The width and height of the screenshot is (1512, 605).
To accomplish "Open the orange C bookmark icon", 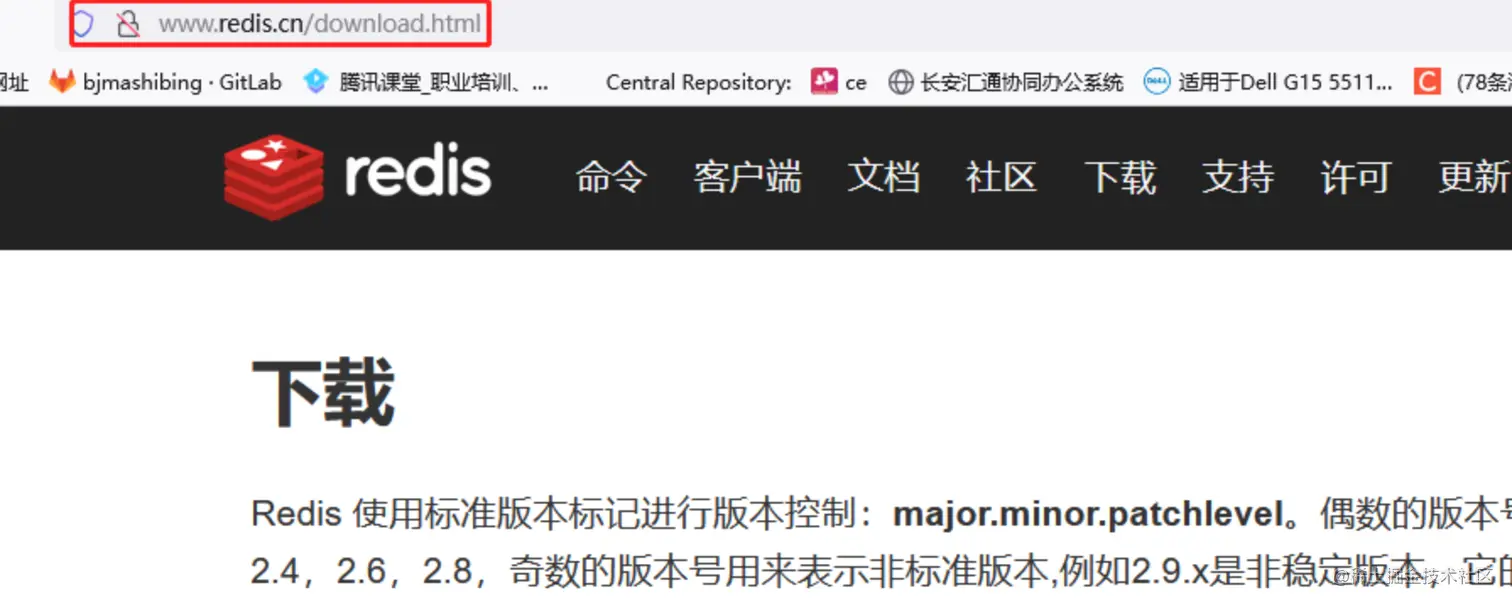I will [1427, 82].
